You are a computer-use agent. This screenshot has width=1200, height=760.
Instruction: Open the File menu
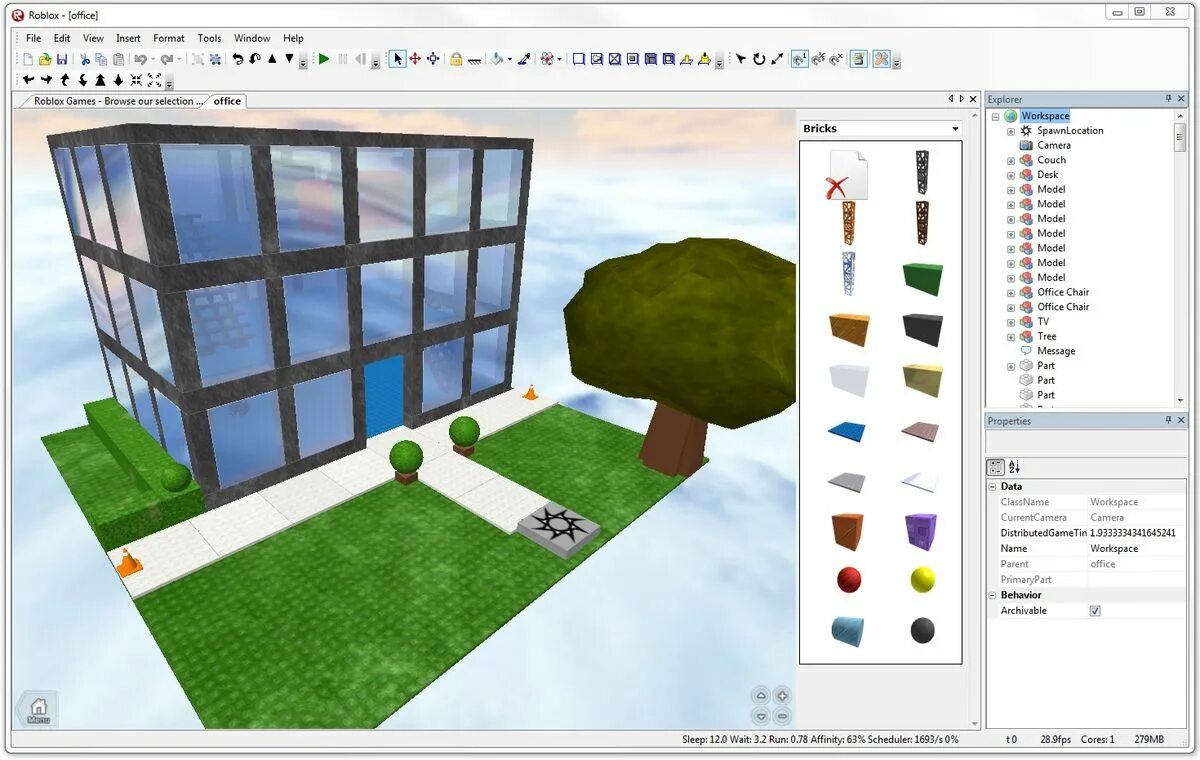tap(33, 38)
